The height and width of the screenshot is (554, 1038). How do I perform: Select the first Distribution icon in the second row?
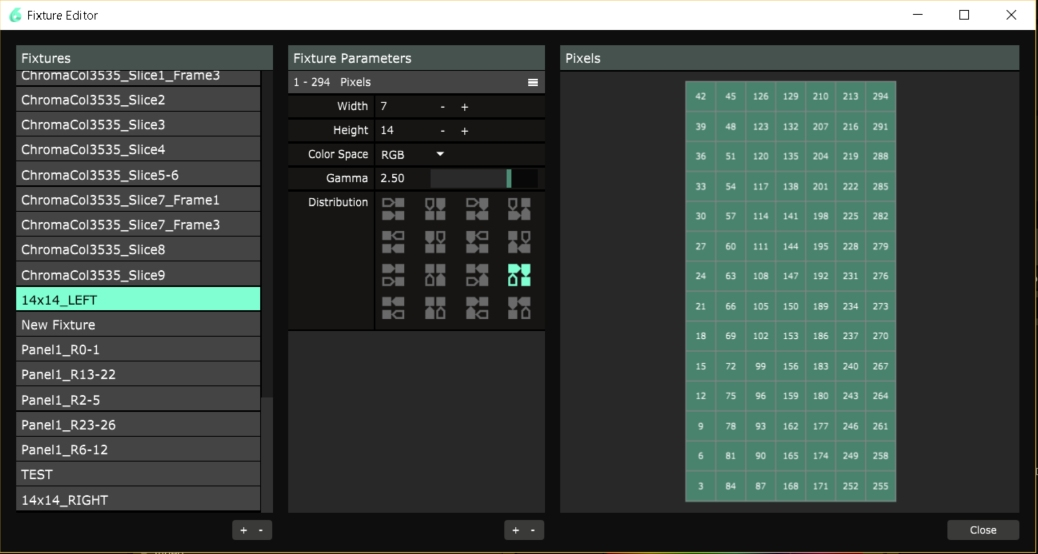click(x=393, y=242)
